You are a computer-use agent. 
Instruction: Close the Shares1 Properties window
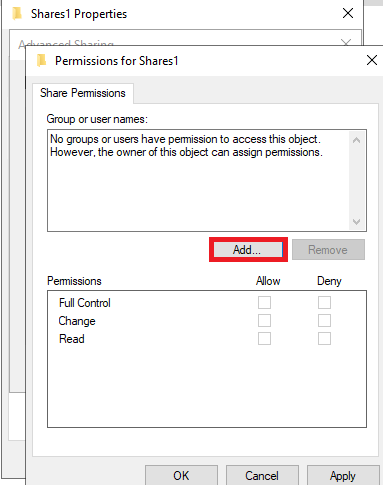point(348,13)
